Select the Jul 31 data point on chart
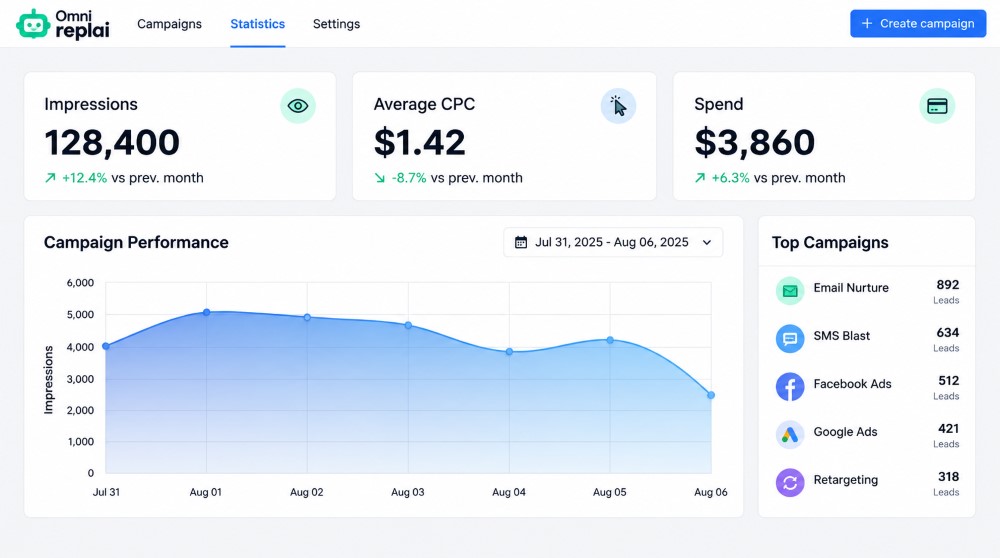 tap(106, 346)
